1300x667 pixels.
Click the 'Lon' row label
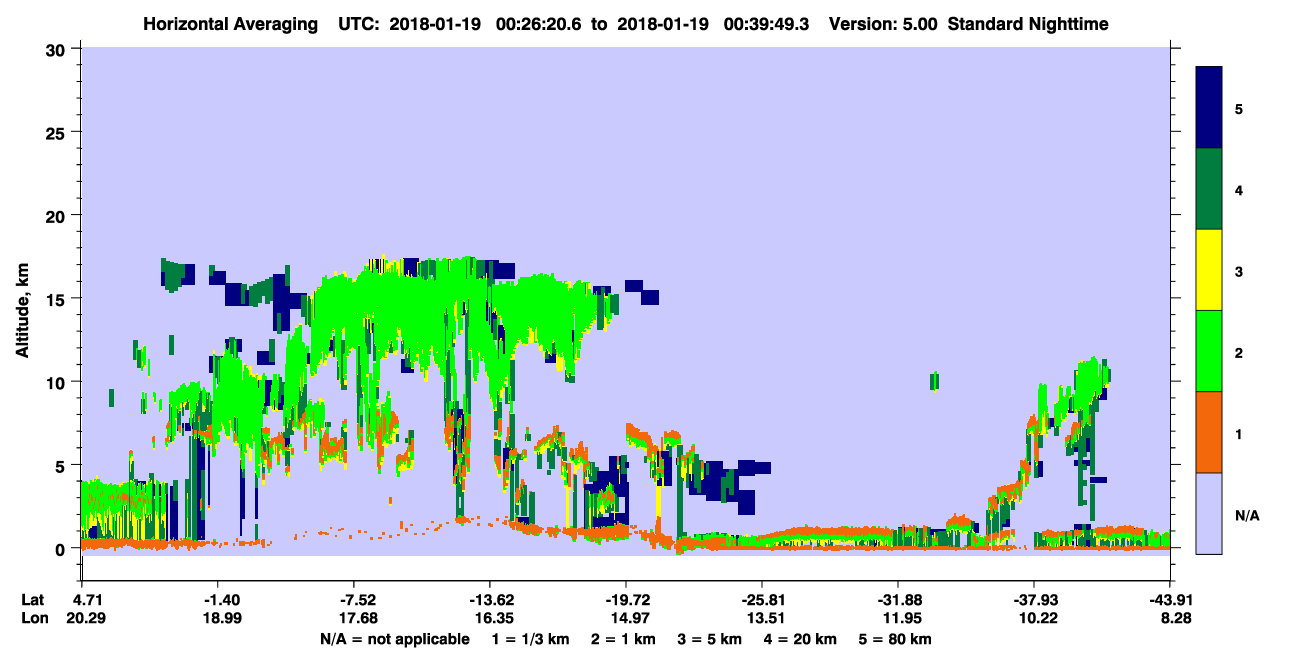(34, 618)
